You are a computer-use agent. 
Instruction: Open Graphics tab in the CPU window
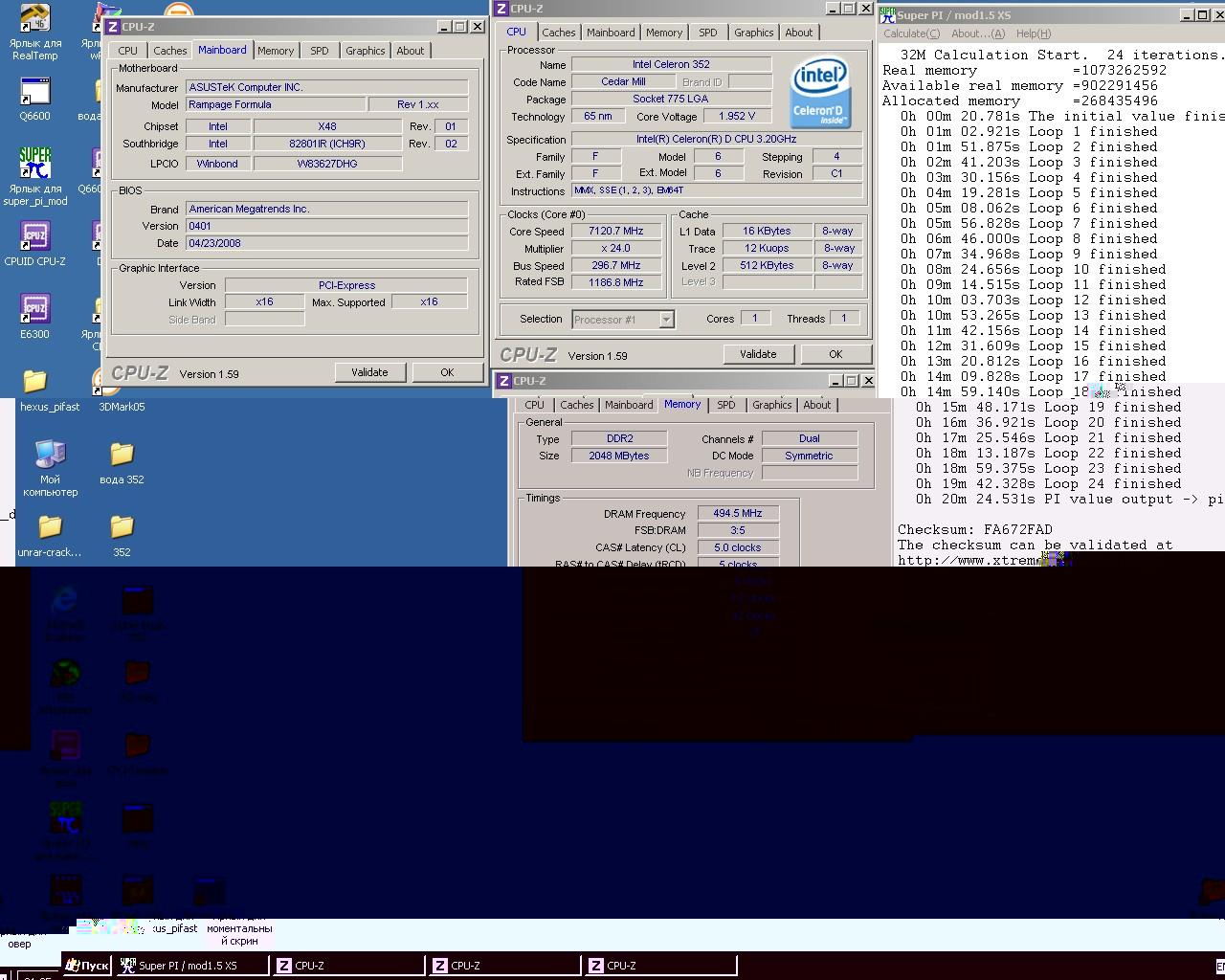click(753, 33)
